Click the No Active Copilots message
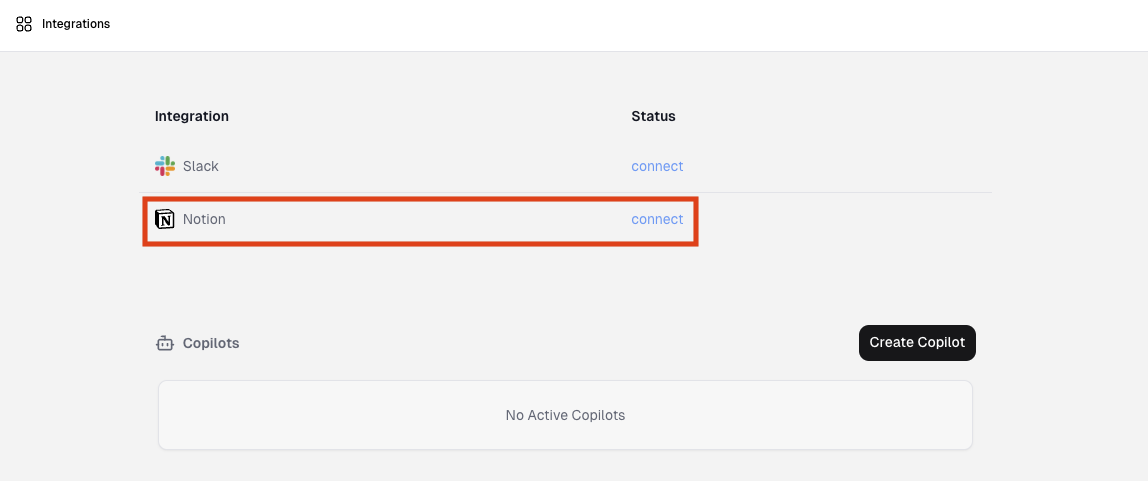 tap(565, 415)
